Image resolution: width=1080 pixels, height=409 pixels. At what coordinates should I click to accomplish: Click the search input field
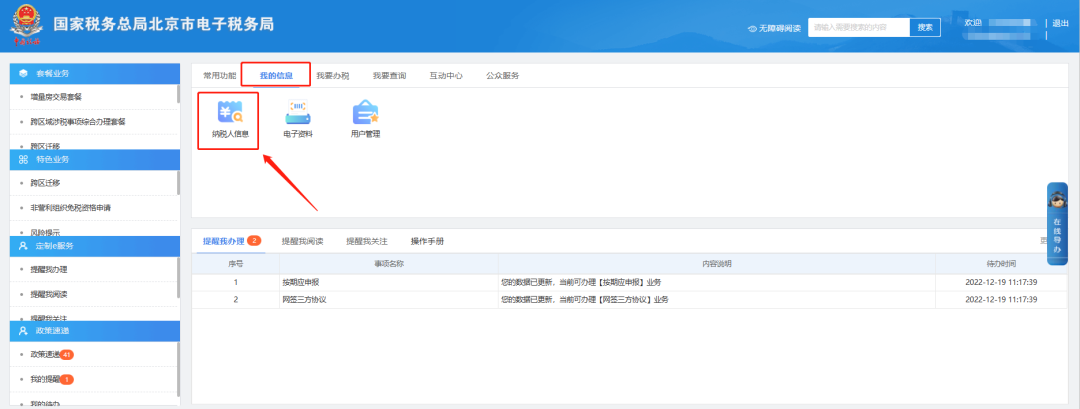tap(858, 27)
